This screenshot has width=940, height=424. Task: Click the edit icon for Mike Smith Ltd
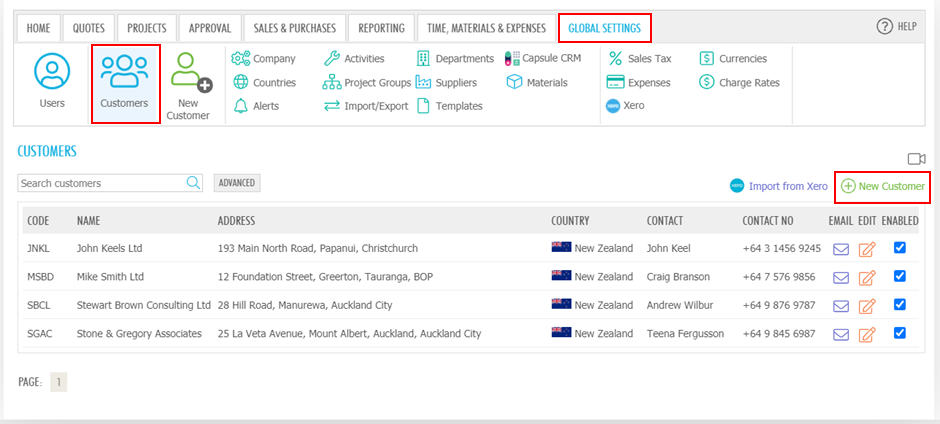[867, 277]
